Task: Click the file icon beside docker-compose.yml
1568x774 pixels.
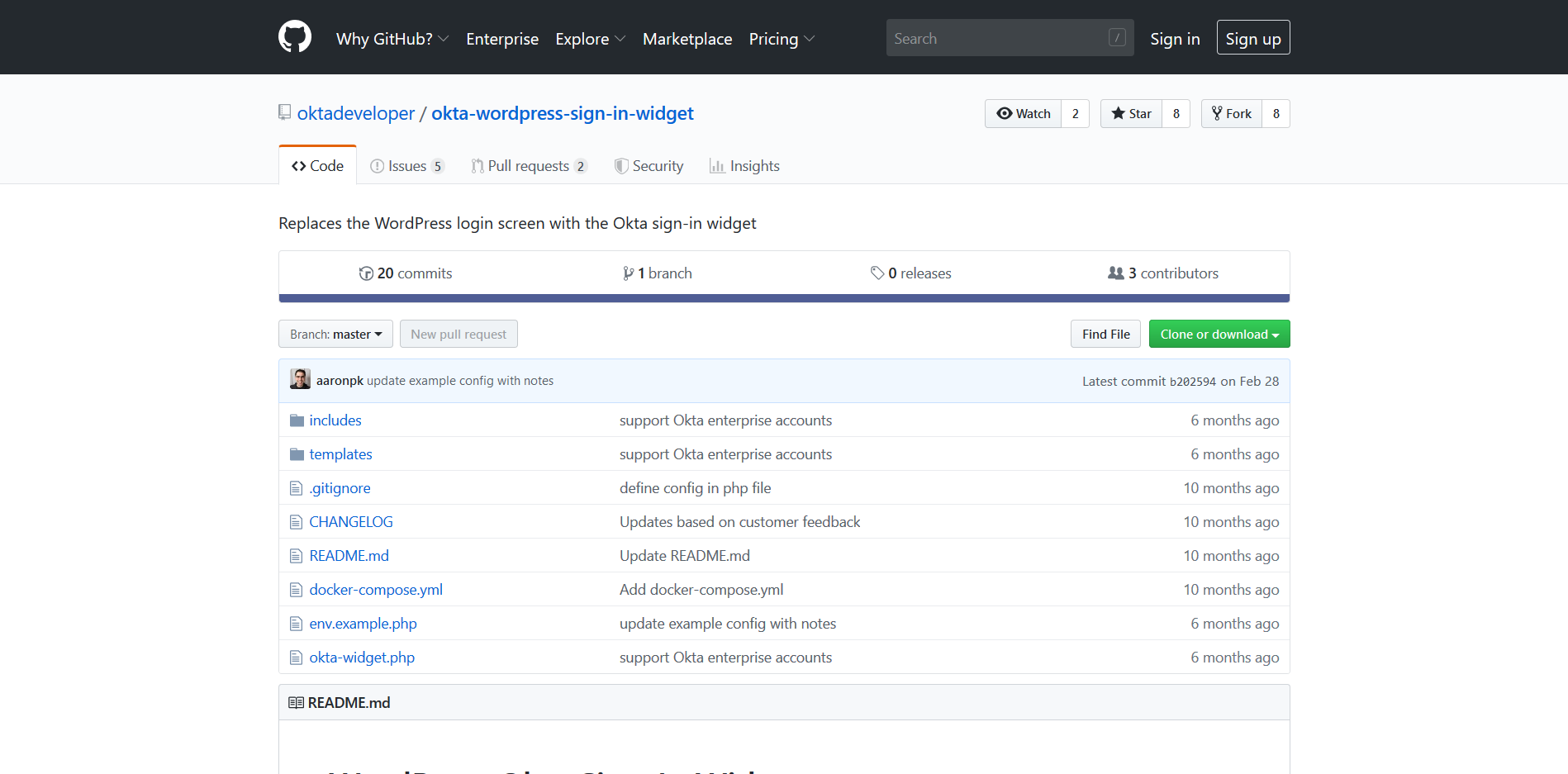Action: (x=297, y=590)
